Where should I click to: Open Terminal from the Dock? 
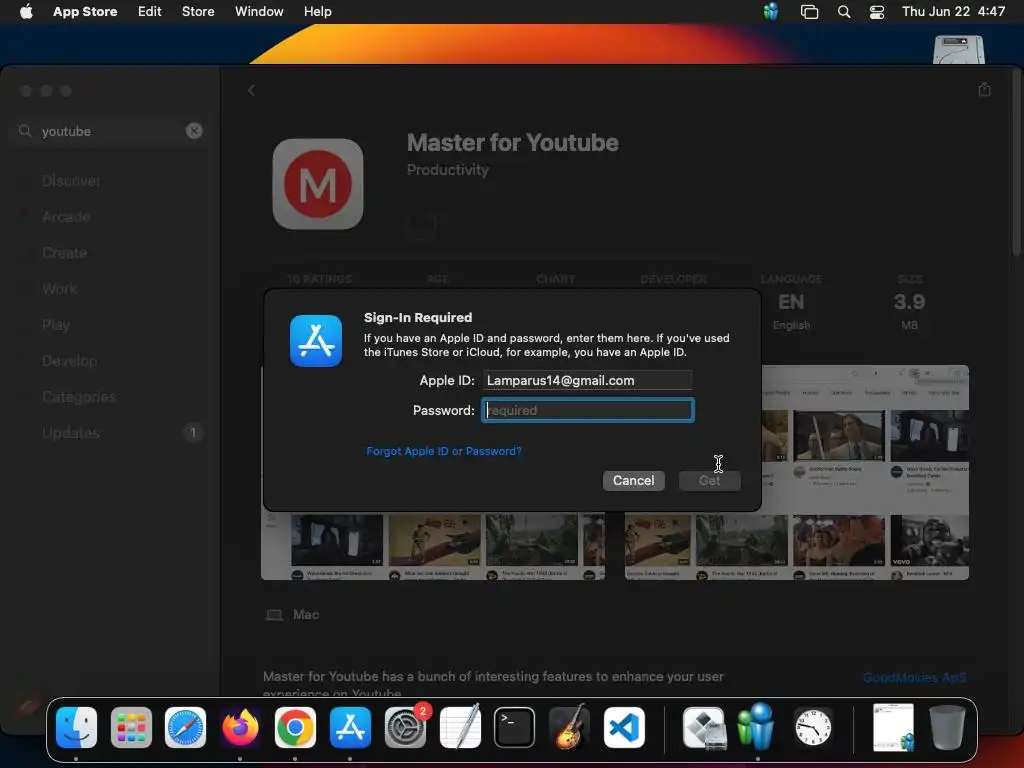(x=514, y=727)
